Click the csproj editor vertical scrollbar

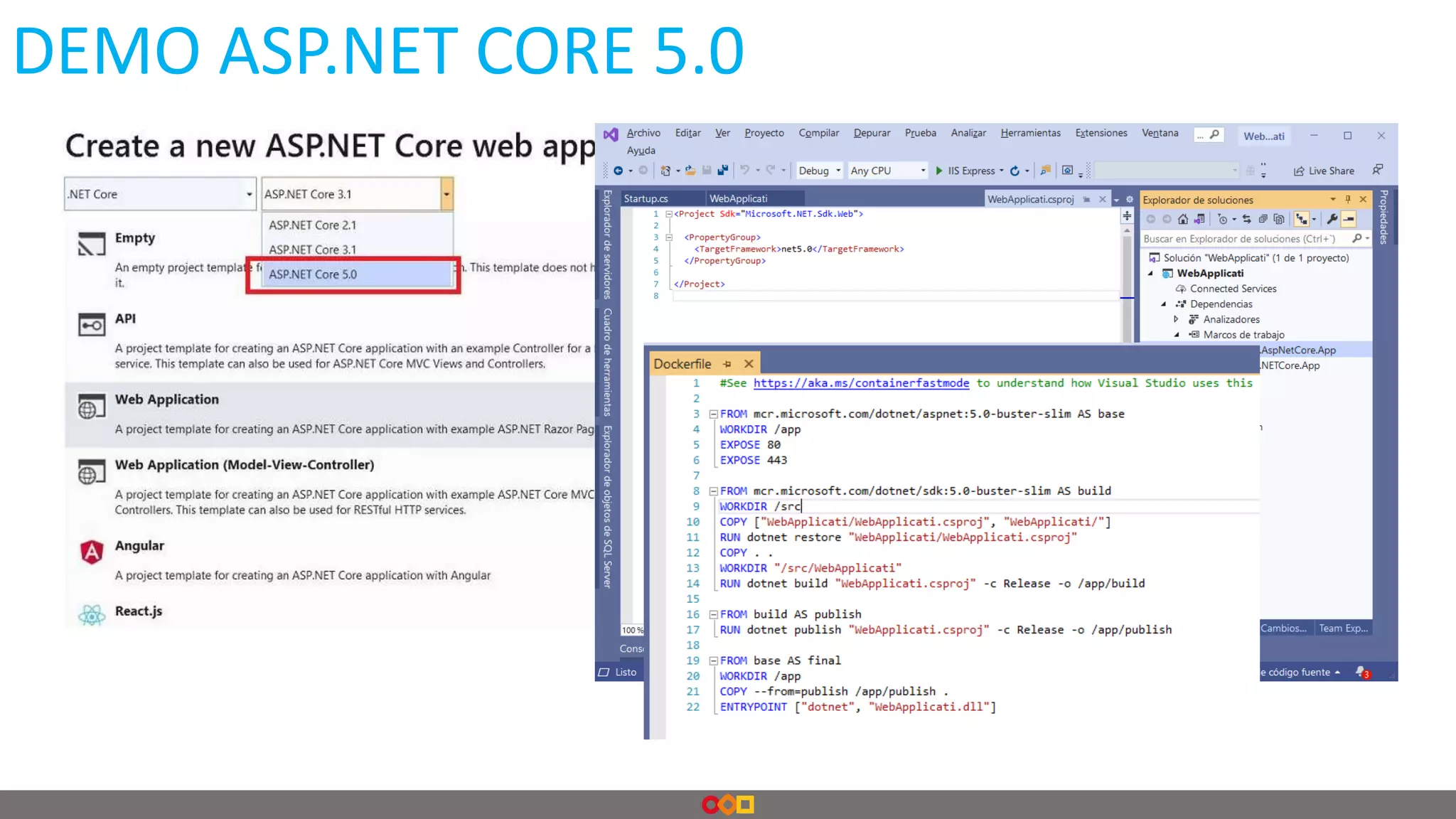click(x=1127, y=284)
